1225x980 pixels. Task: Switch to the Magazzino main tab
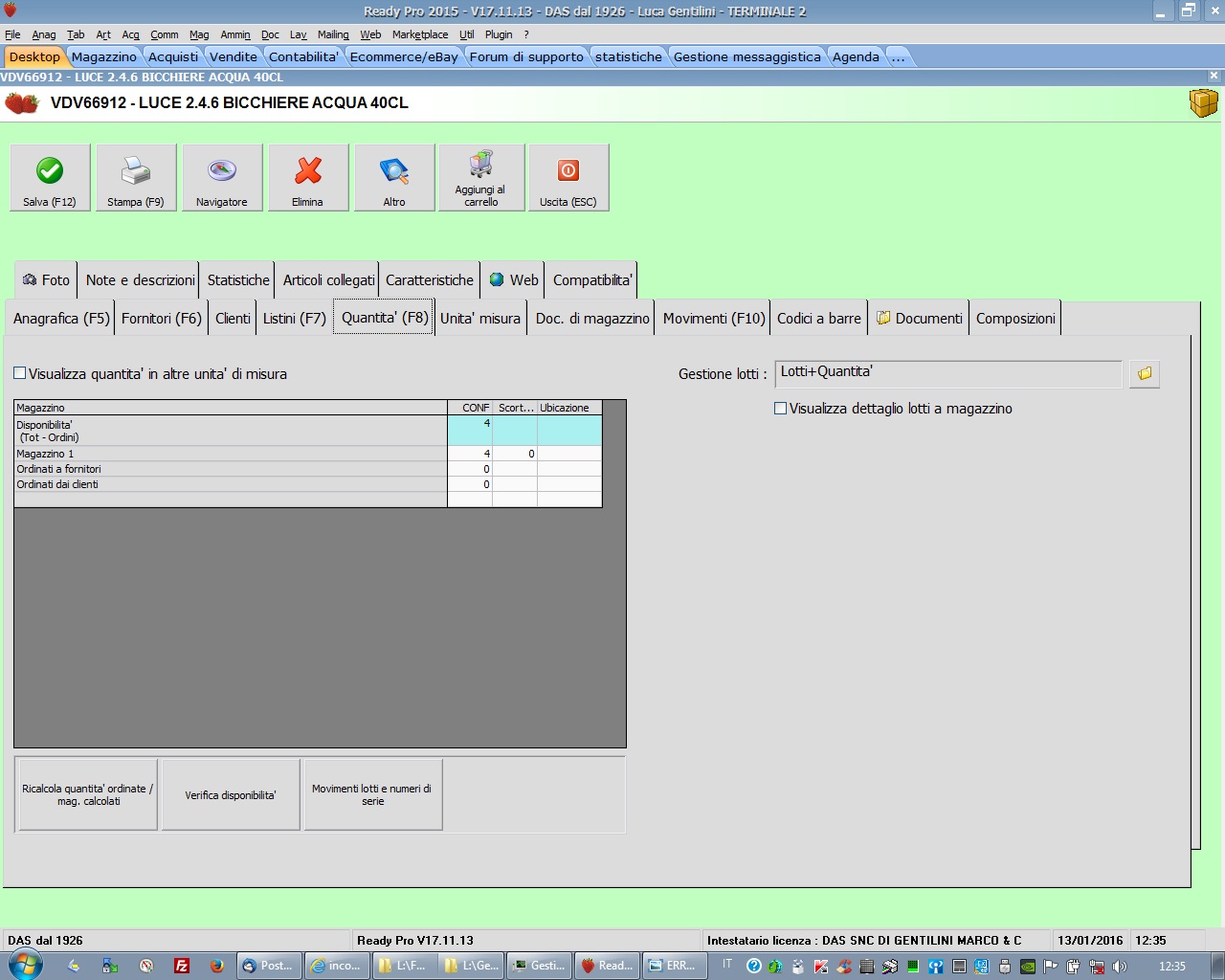coord(104,56)
